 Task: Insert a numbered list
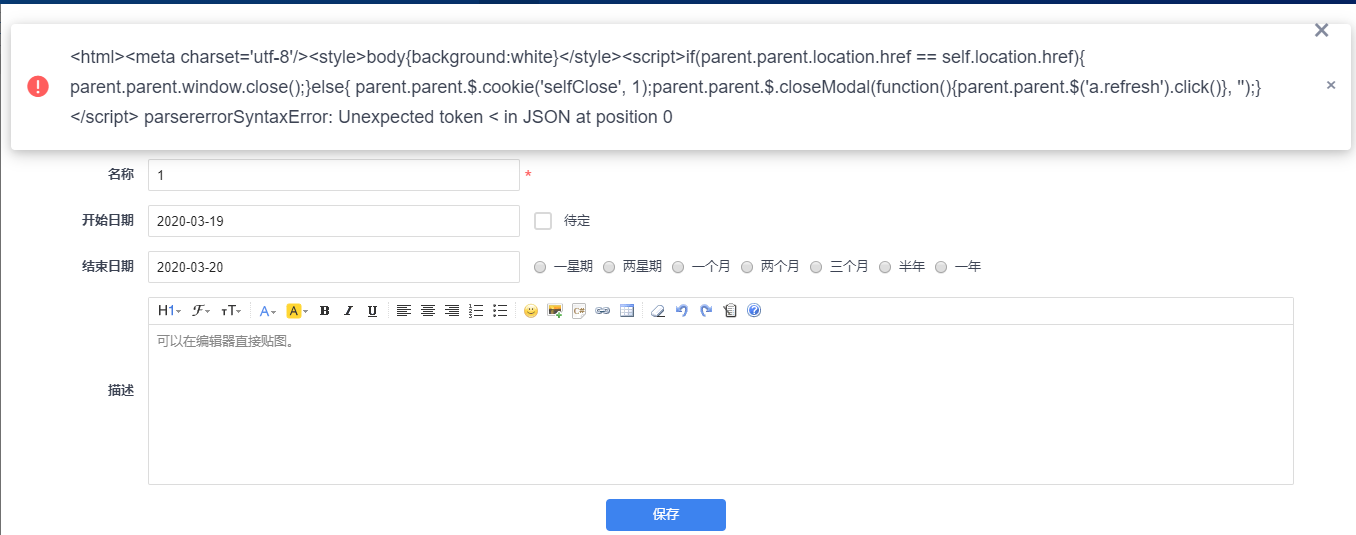tap(476, 311)
